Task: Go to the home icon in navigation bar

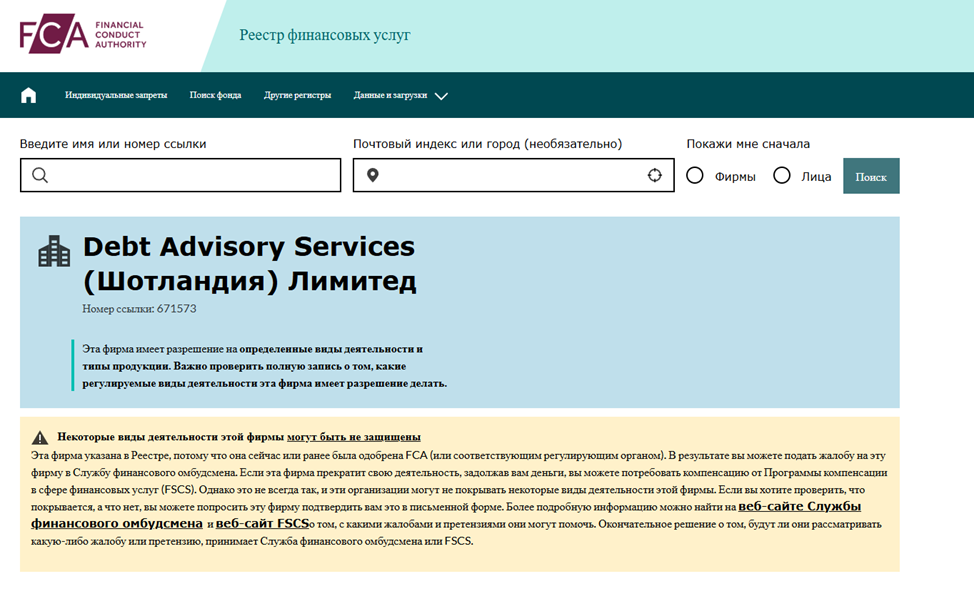Action: point(29,95)
